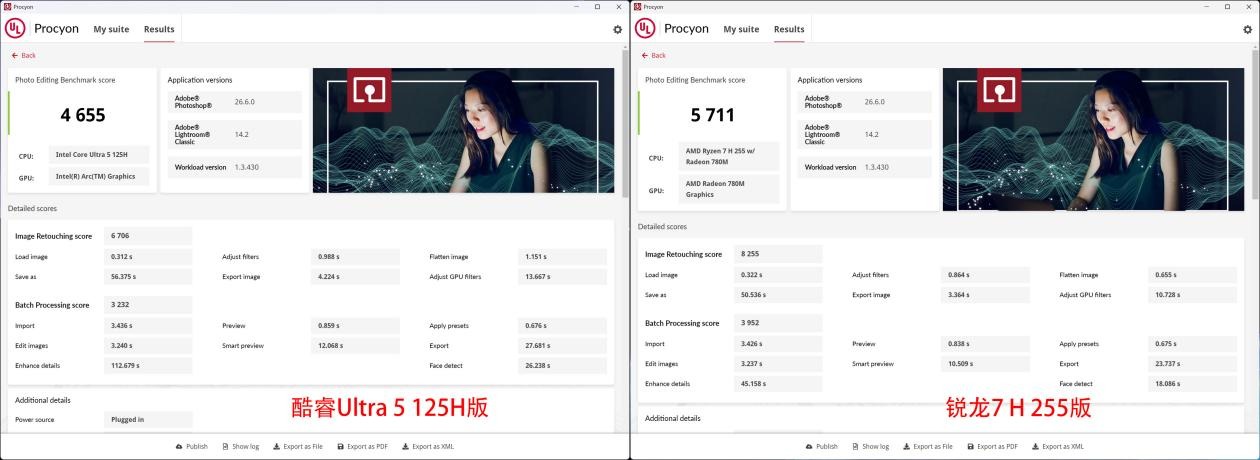Click score value 5 711
Viewport: 1260px width, 460px height.
[x=712, y=115]
